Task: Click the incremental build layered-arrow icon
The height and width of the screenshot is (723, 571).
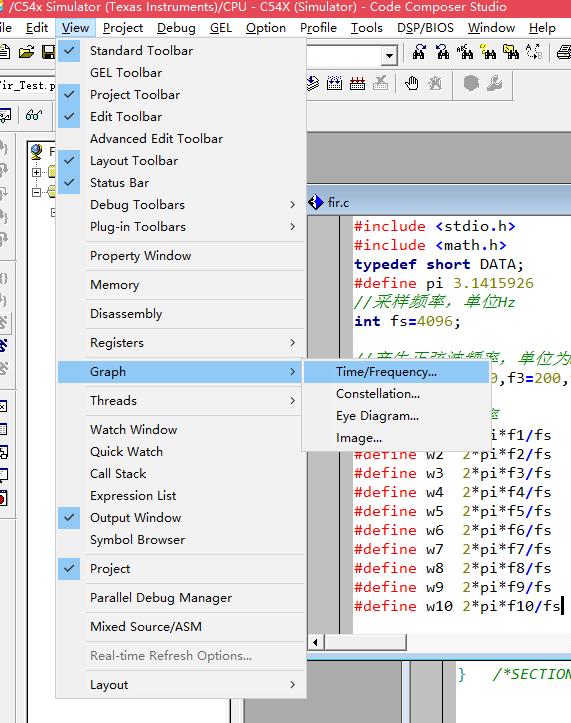Action: (313, 83)
